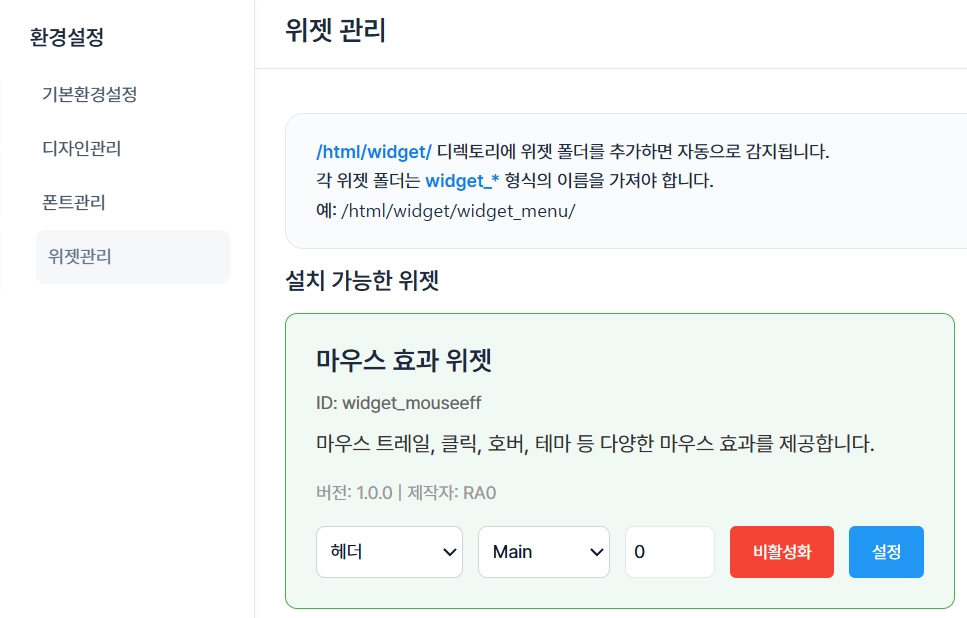The width and height of the screenshot is (967, 618).
Task: Open widget options with blue 설정 button
Action: point(886,552)
